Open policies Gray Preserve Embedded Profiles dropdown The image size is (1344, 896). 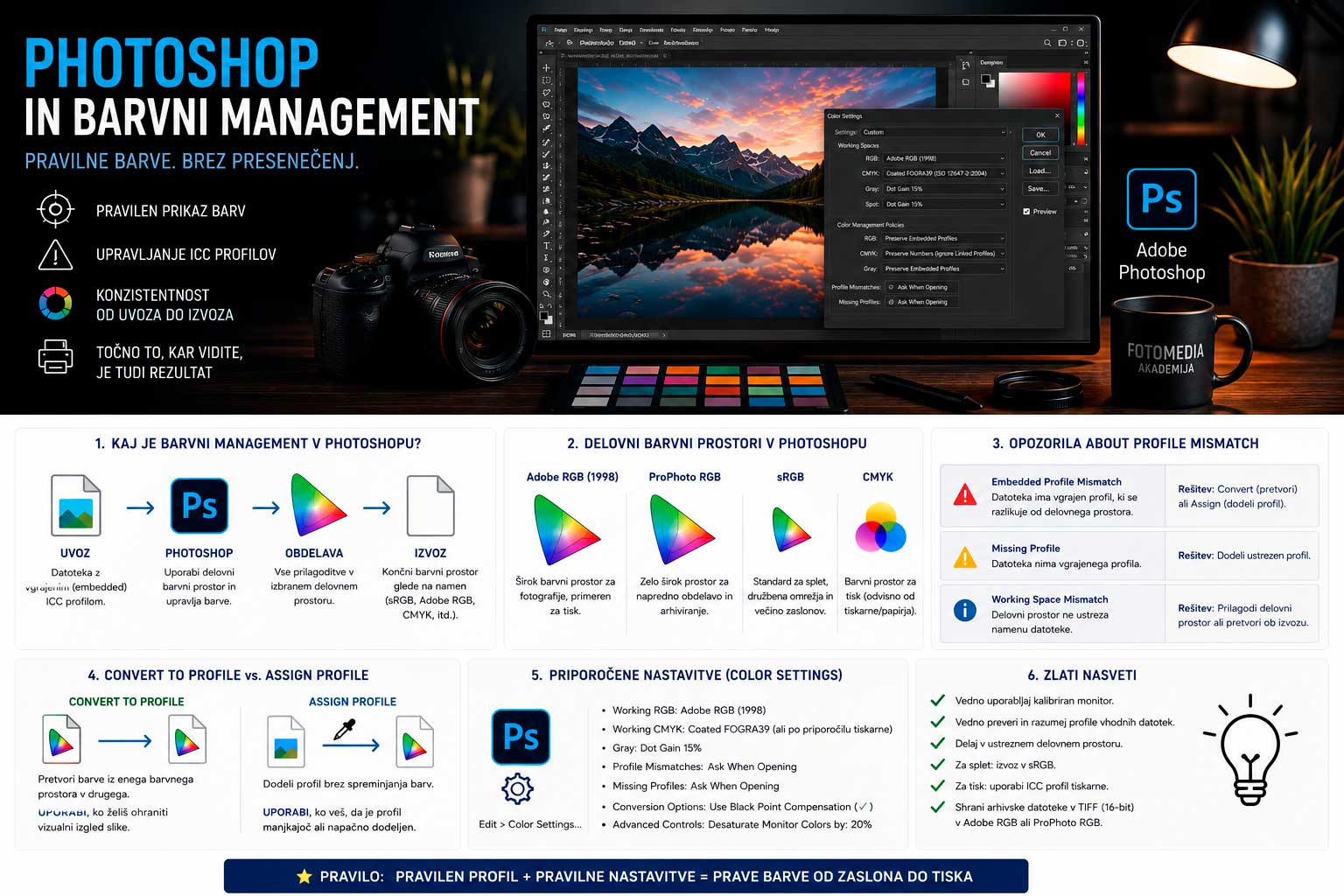[x=944, y=269]
